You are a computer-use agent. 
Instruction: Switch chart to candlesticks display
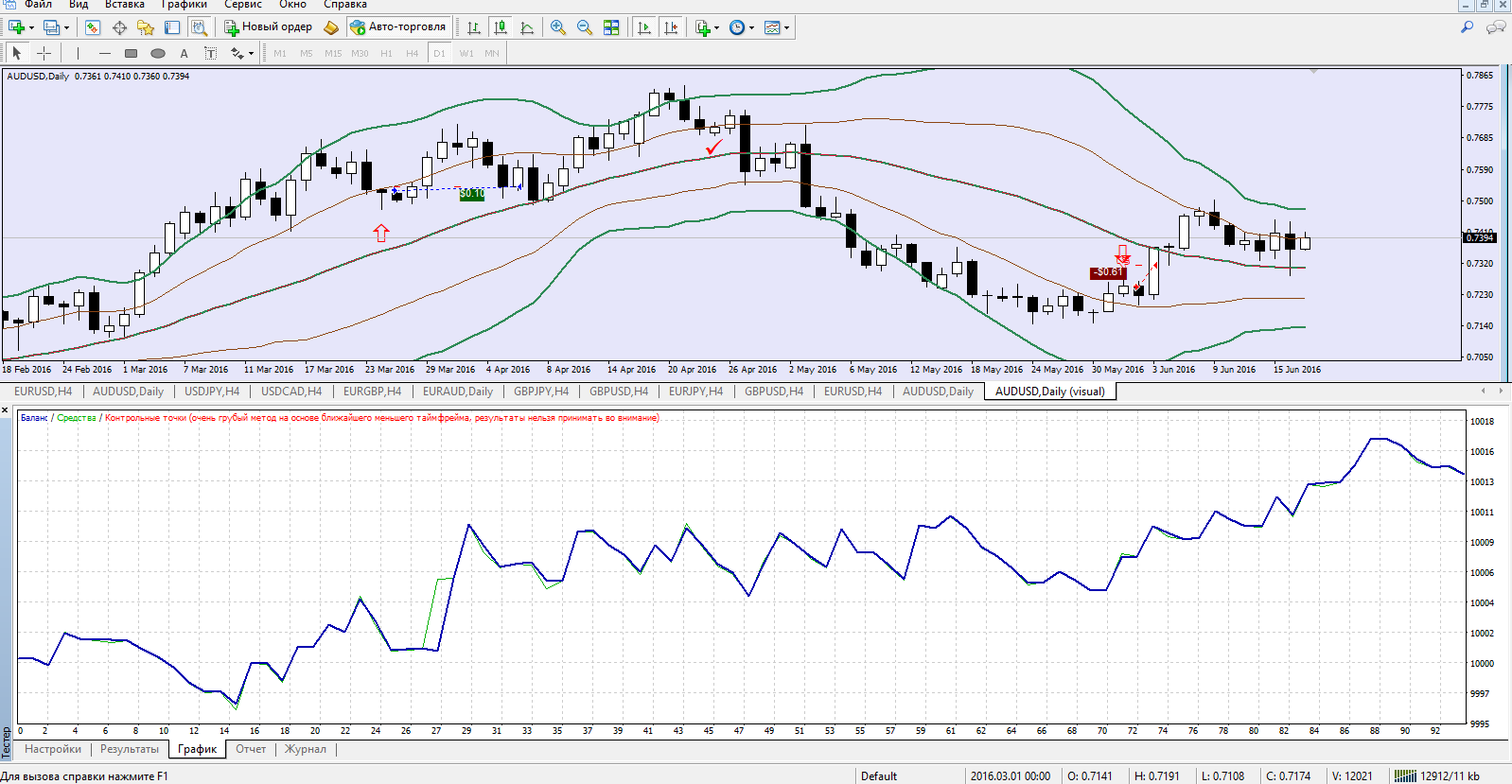501,27
